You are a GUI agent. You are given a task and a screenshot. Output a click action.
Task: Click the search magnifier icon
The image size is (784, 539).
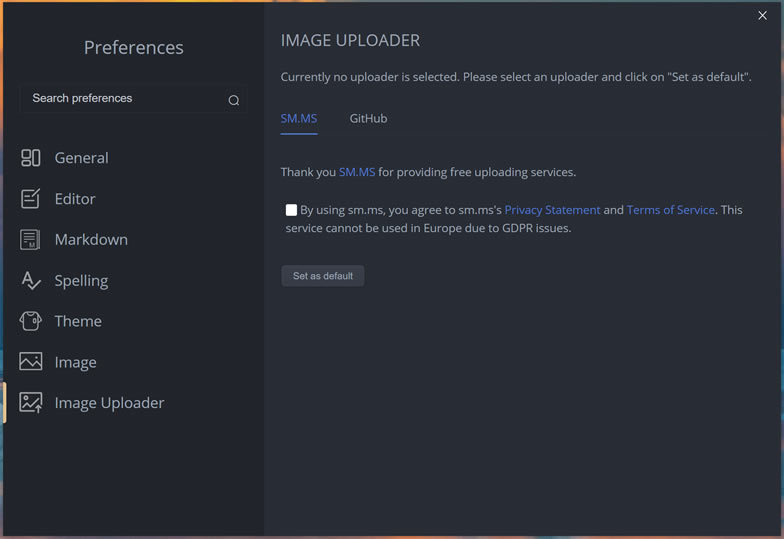point(234,100)
